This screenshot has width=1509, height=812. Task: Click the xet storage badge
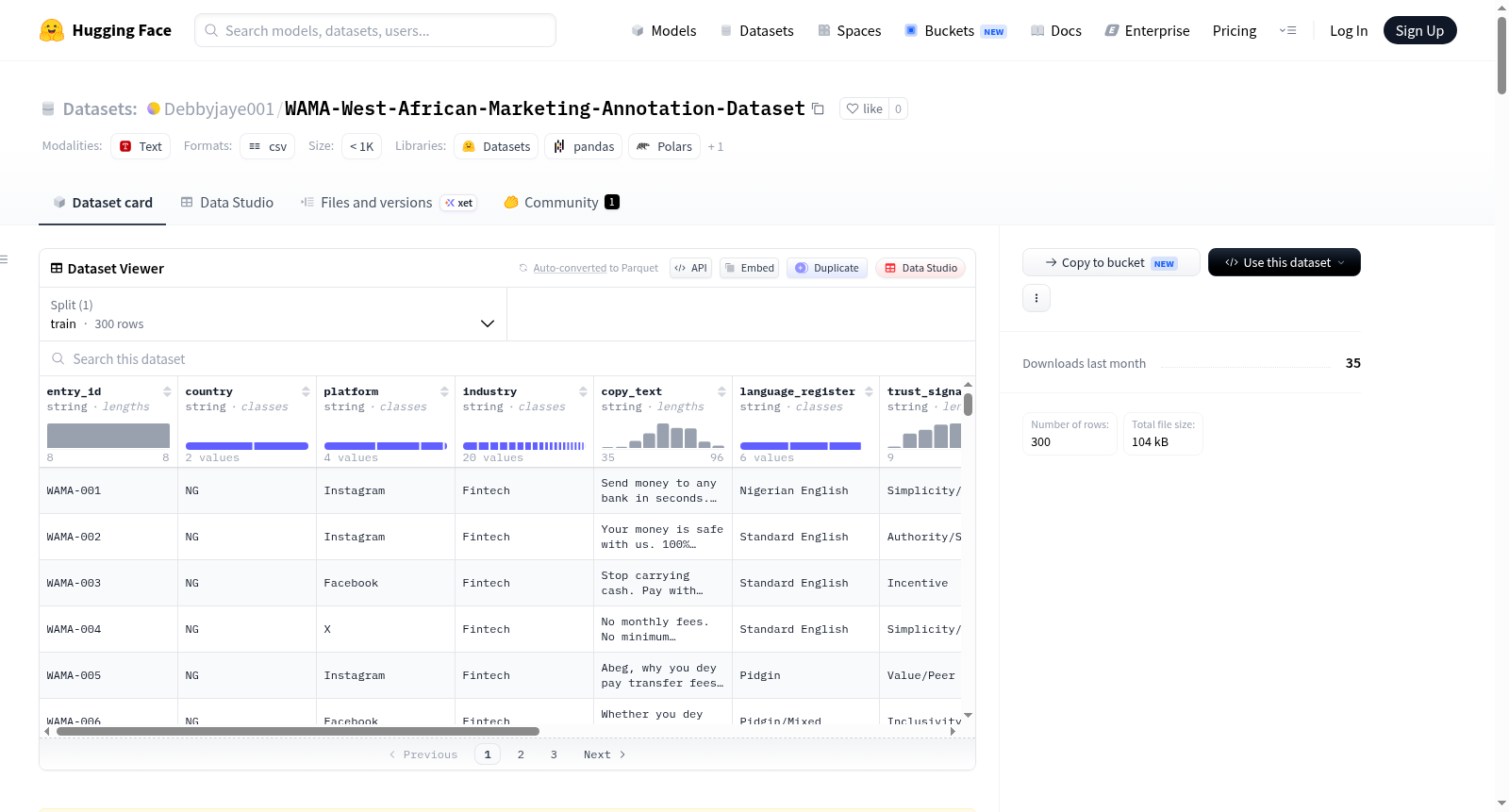tap(459, 203)
